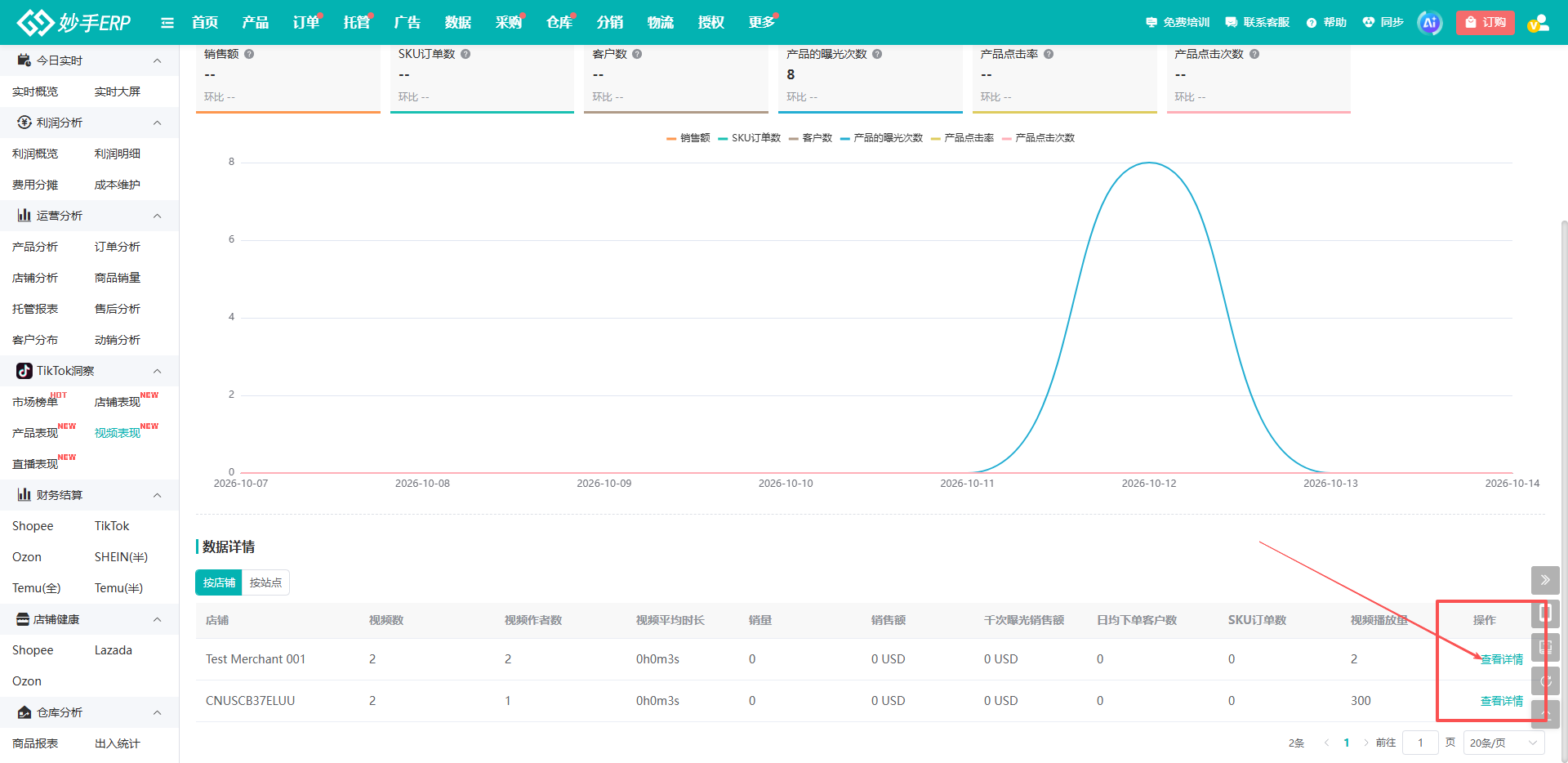Open the AI assistant icon
Screen dimensions: 1568x763
[x=1430, y=23]
